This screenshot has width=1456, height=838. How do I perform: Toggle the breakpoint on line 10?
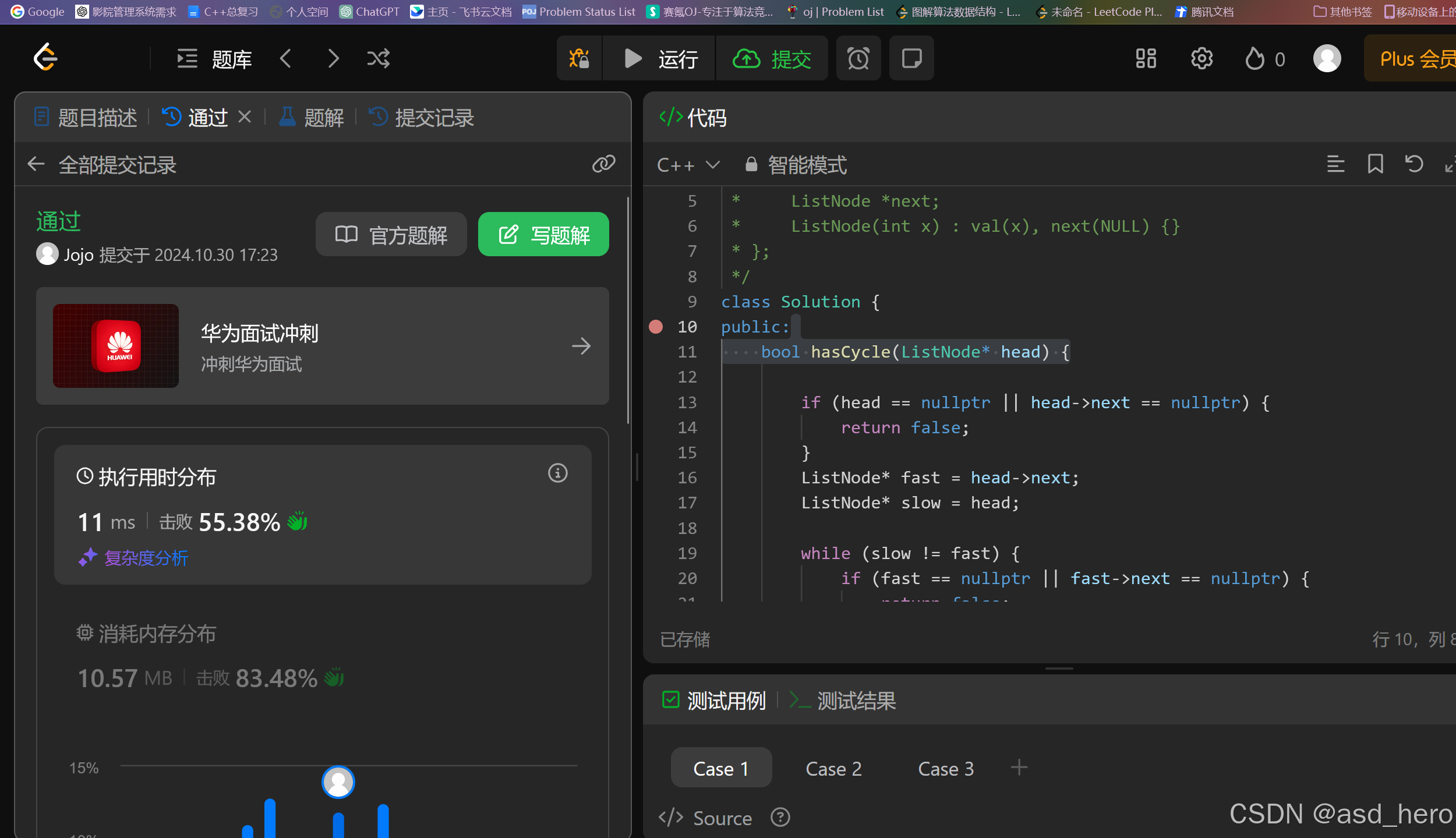click(x=656, y=327)
